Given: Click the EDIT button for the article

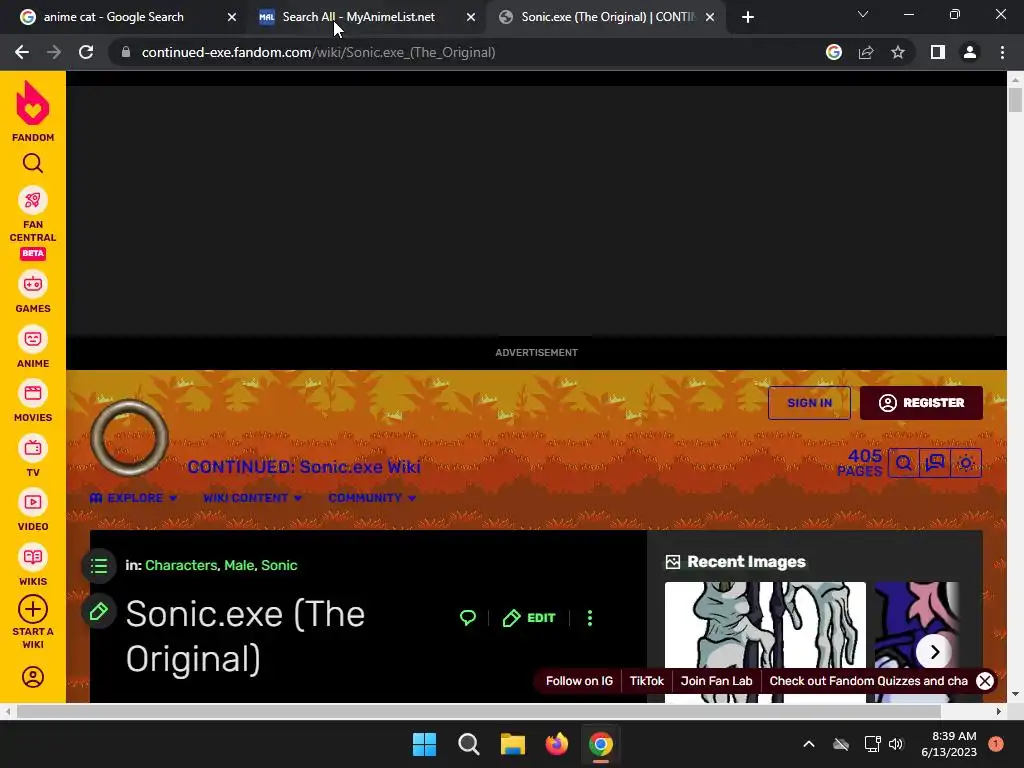Looking at the screenshot, I should [529, 618].
